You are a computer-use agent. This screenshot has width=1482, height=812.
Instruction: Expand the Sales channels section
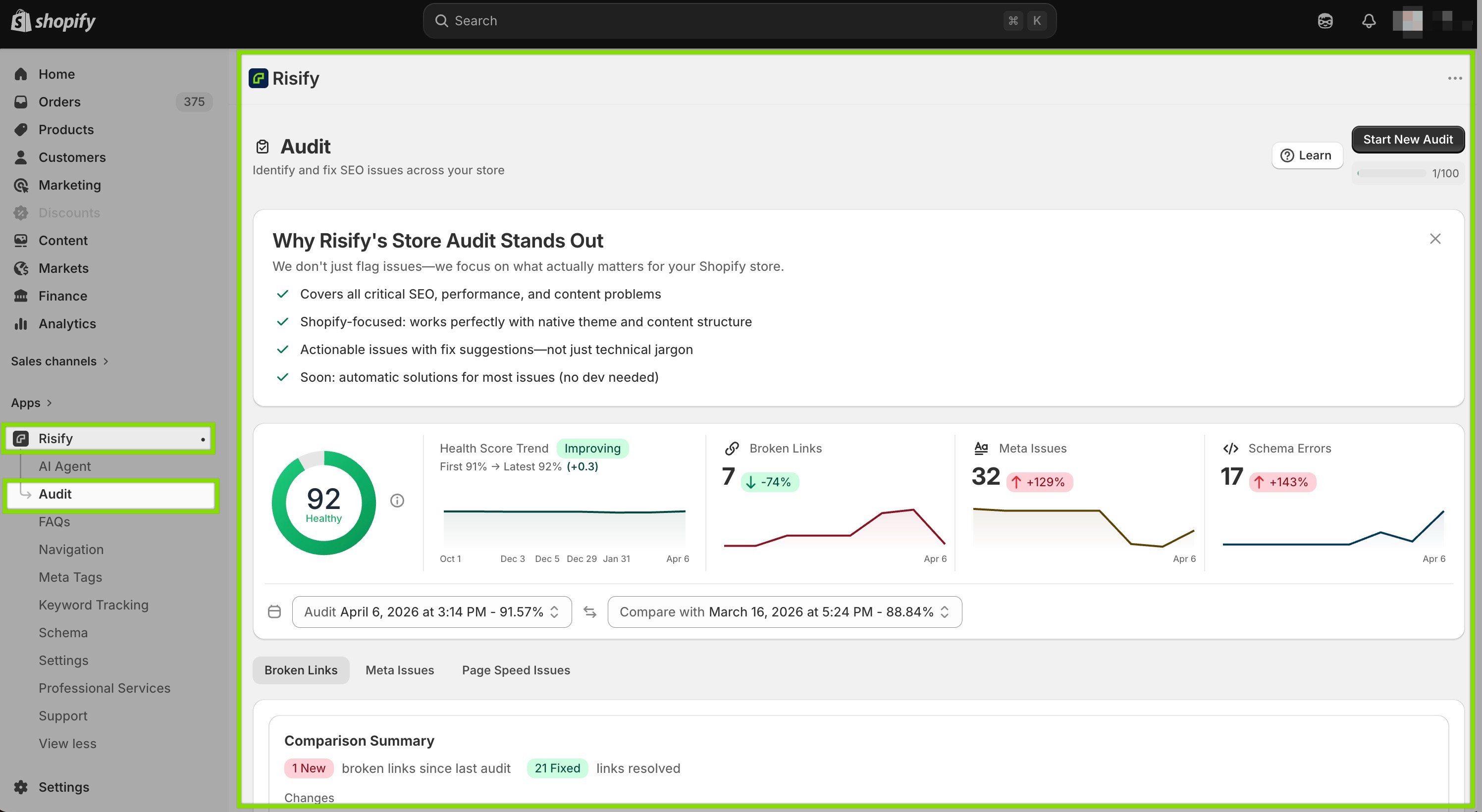[x=60, y=361]
